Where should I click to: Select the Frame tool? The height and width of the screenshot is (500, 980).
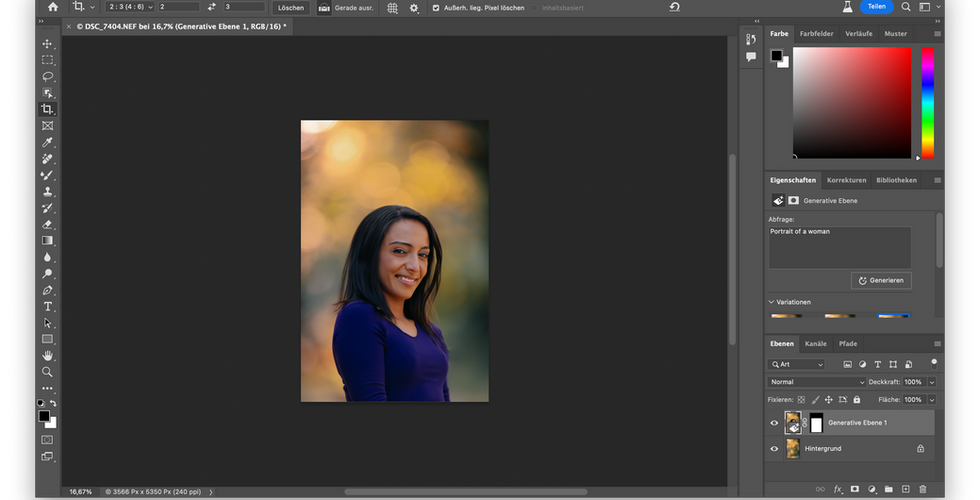click(x=47, y=126)
